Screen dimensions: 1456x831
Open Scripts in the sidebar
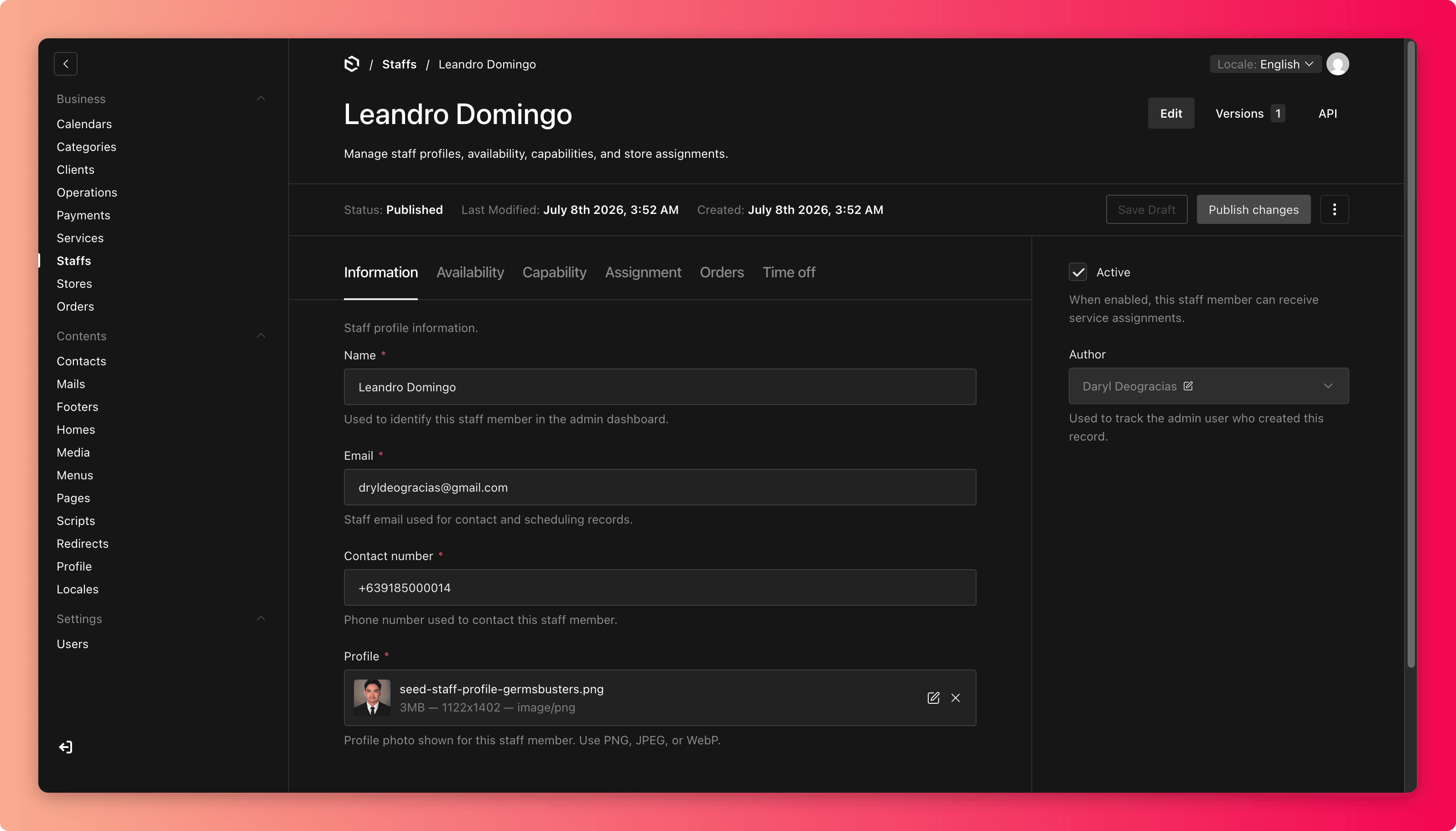[x=76, y=521]
